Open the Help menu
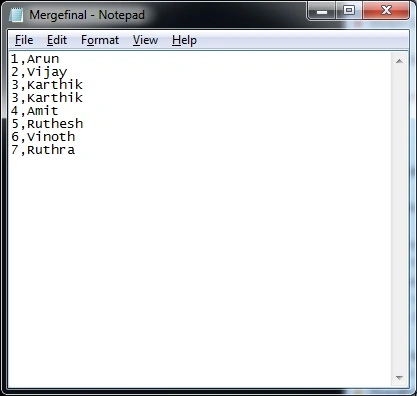The width and height of the screenshot is (417, 396). 184,40
